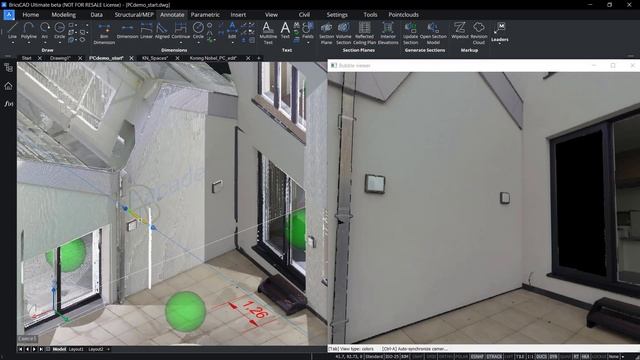Go to the first layout tab arrow

(20, 349)
